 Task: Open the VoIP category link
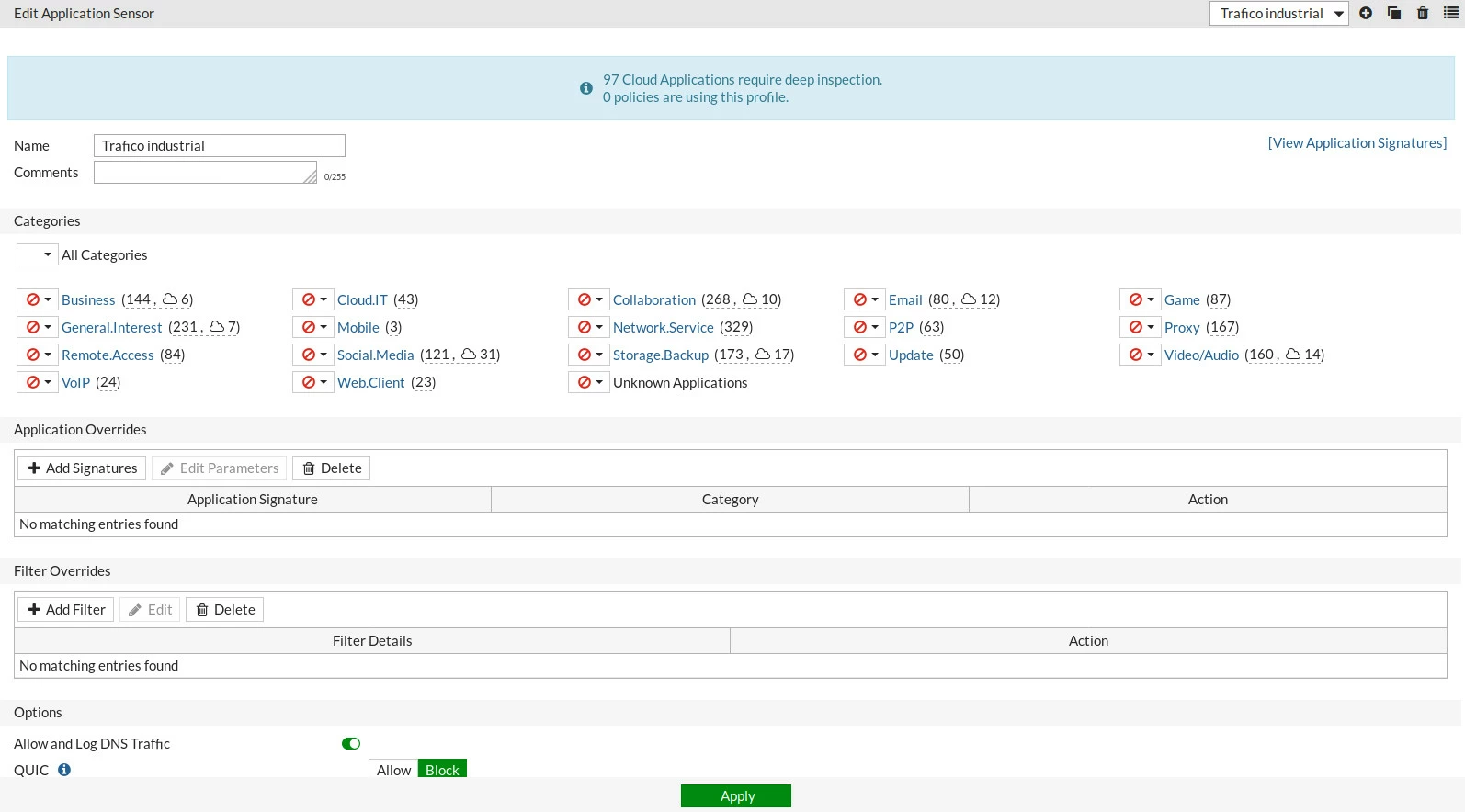[75, 383]
